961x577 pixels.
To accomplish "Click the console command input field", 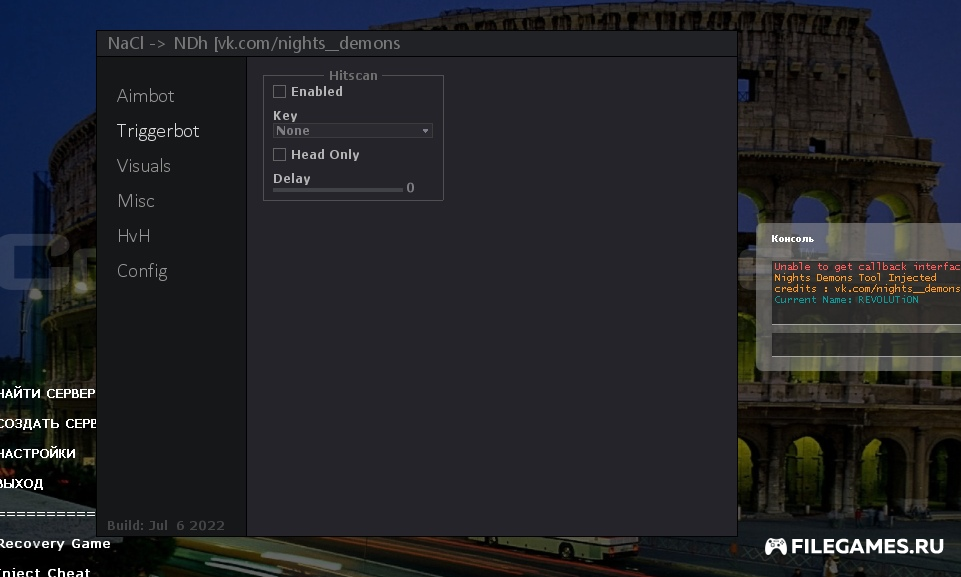I will click(x=866, y=344).
